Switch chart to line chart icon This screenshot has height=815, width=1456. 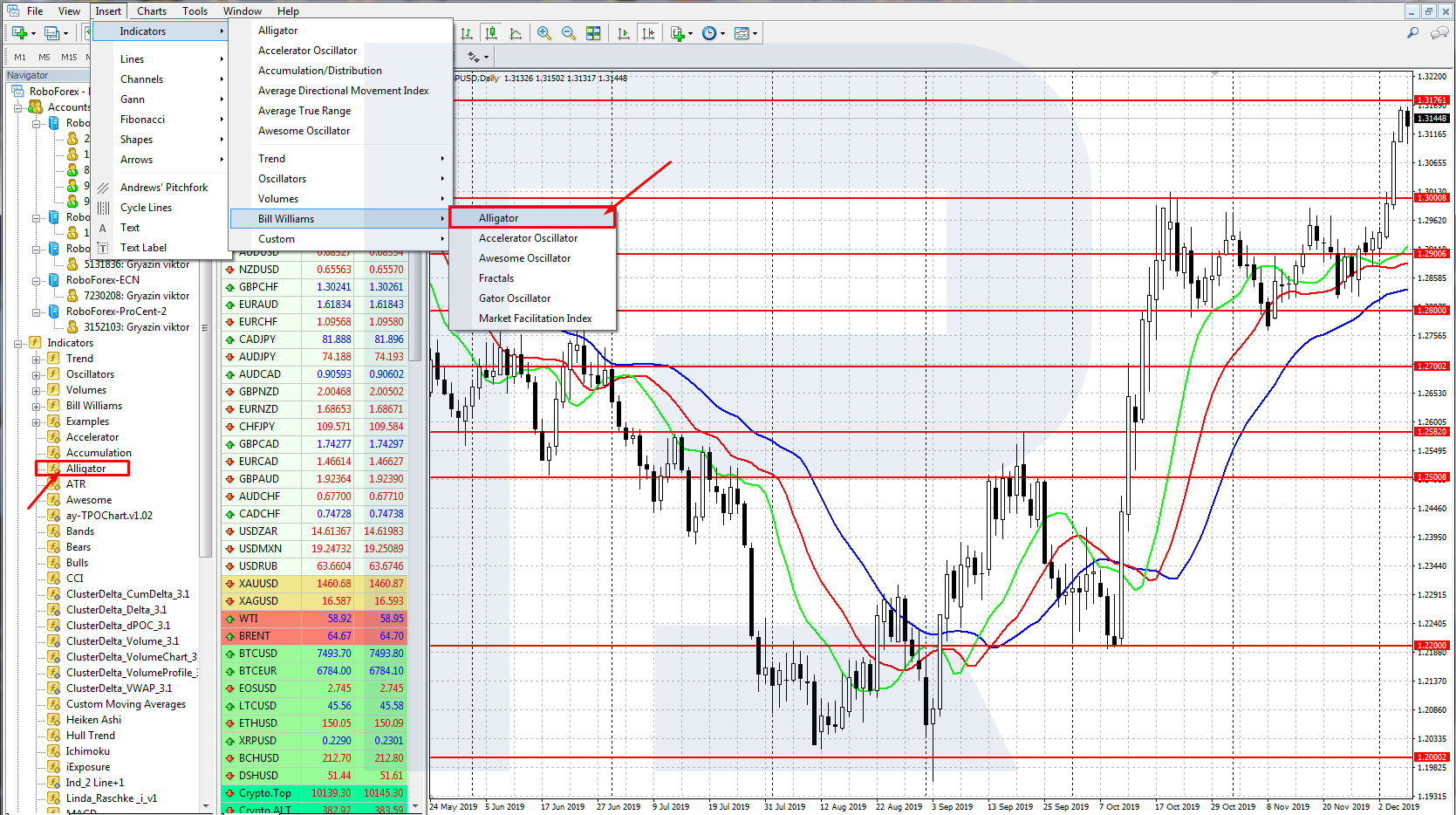coord(516,33)
